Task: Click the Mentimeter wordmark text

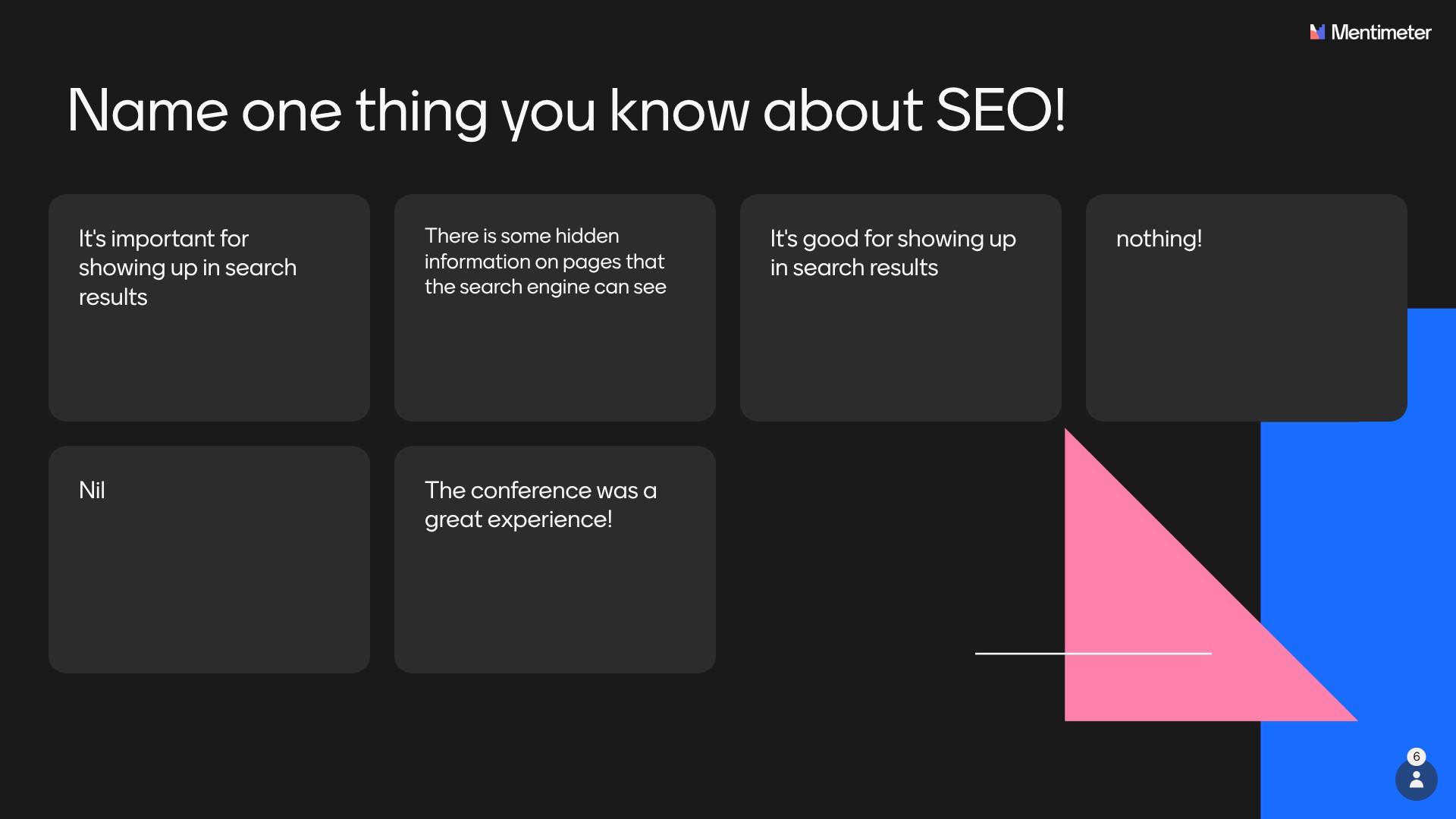Action: click(1381, 33)
